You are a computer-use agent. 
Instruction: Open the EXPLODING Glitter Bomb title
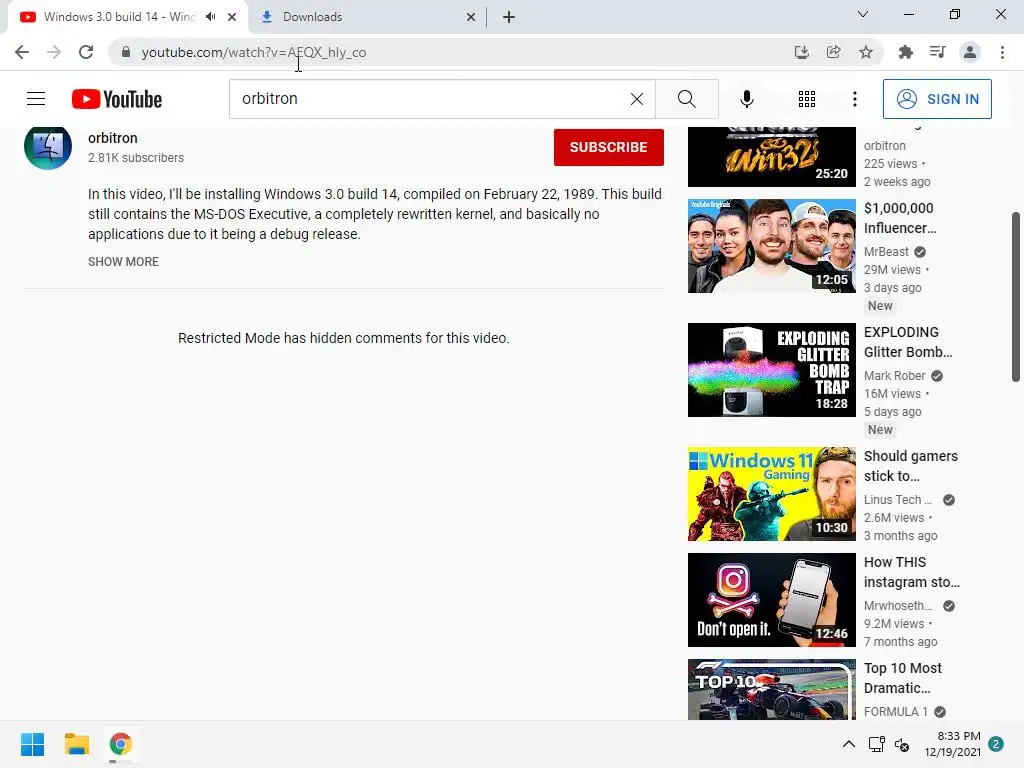908,342
